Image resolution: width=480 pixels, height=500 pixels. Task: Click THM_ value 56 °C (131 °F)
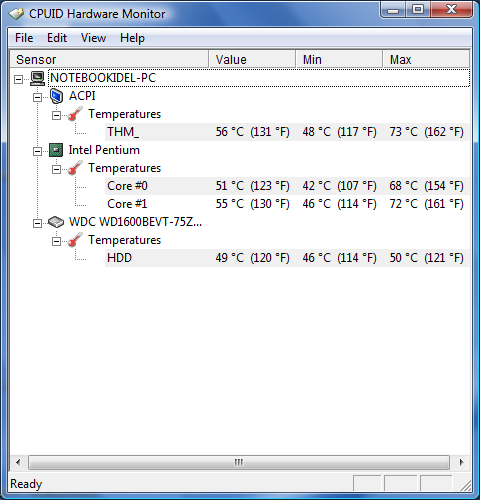pos(252,132)
